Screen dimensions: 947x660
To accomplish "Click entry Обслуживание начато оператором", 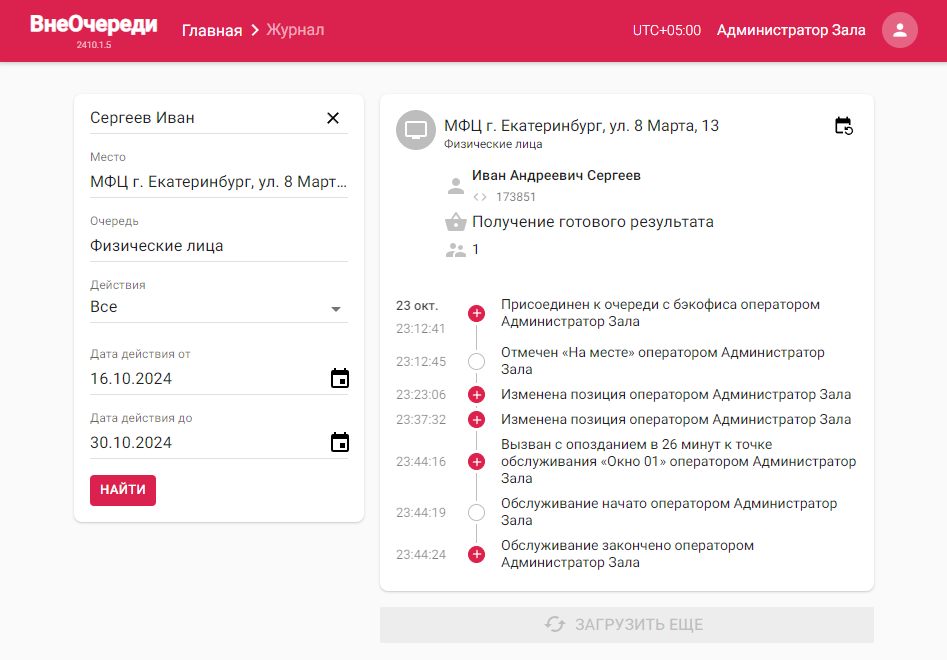I will [669, 511].
